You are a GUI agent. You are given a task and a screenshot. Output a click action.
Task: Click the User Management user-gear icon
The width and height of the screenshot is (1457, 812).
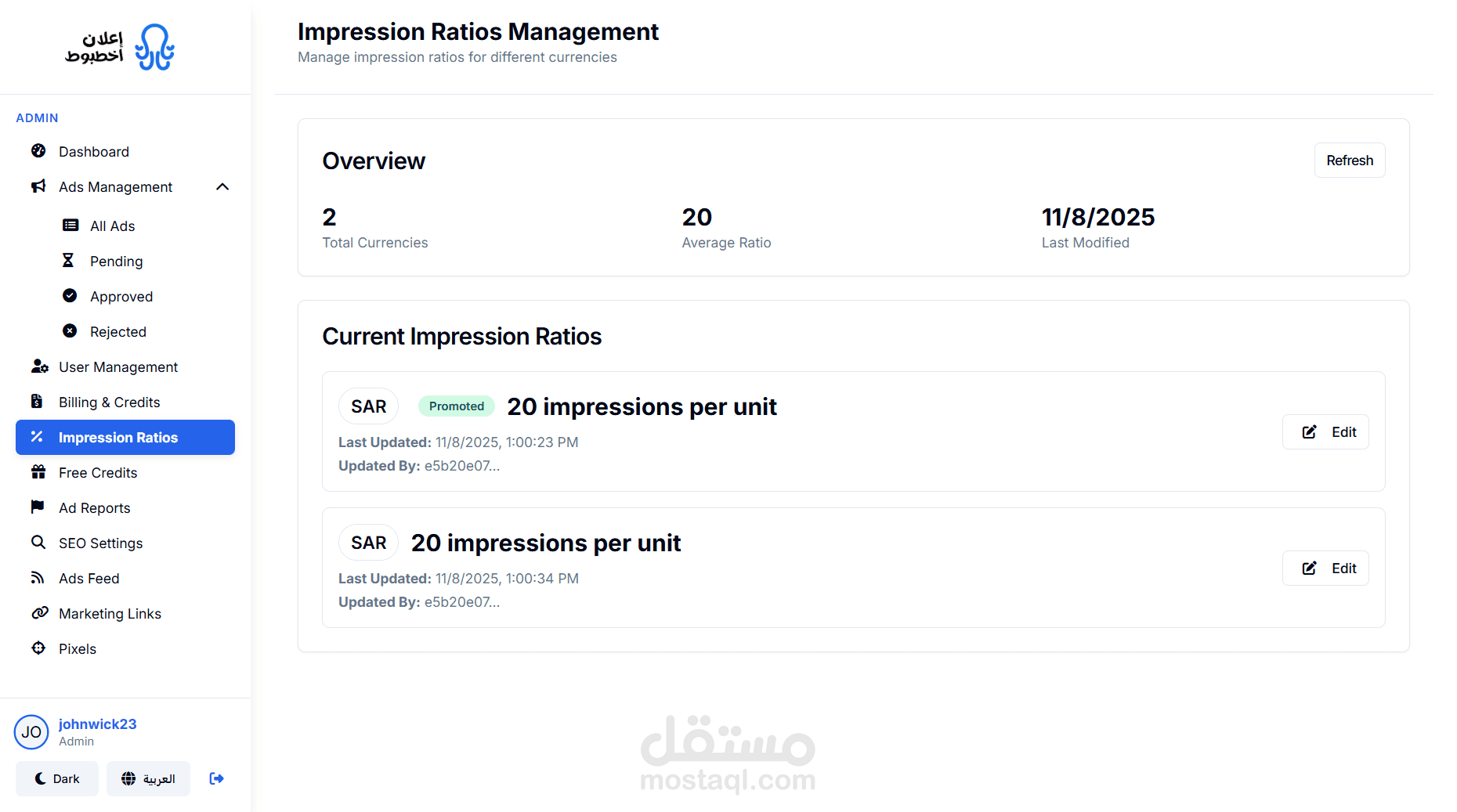coord(40,366)
